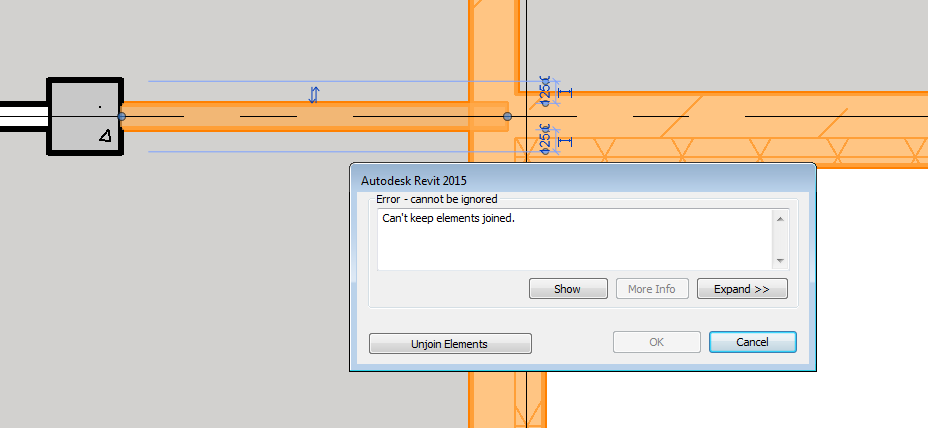Click the Expand >> button
This screenshot has width=928, height=428.
[742, 289]
